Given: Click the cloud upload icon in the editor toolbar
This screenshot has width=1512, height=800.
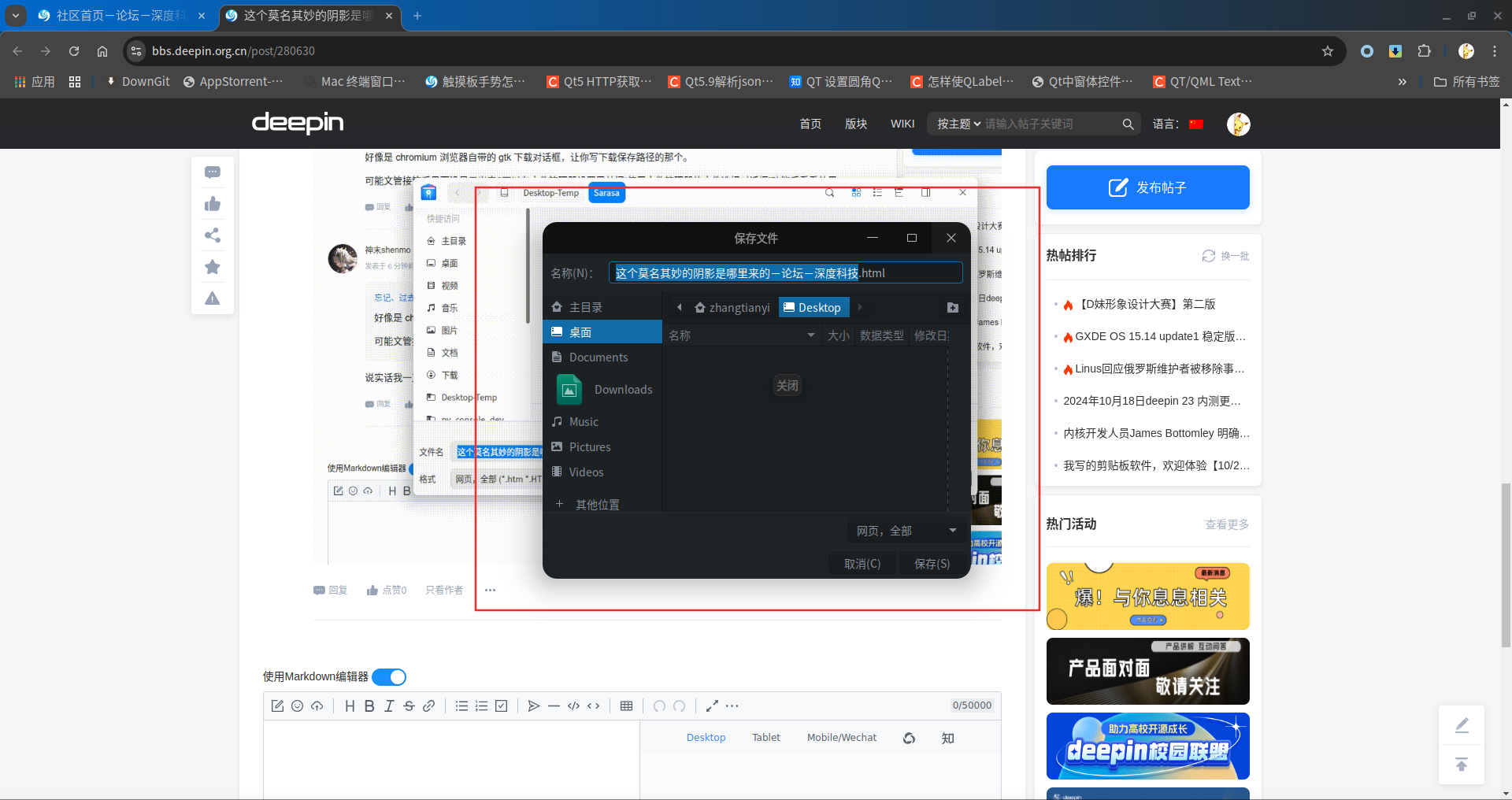Looking at the screenshot, I should 317,706.
